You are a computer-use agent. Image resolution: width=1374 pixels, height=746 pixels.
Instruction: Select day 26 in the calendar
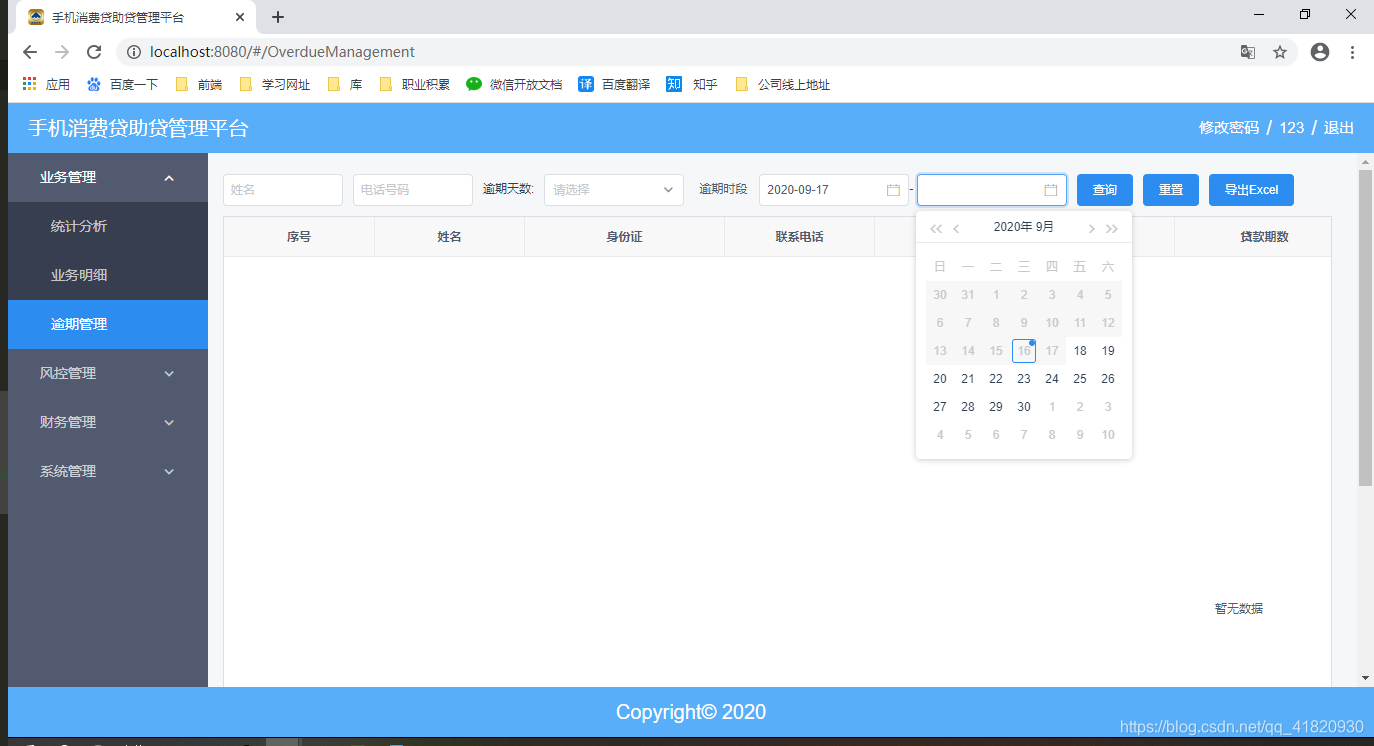point(1108,379)
